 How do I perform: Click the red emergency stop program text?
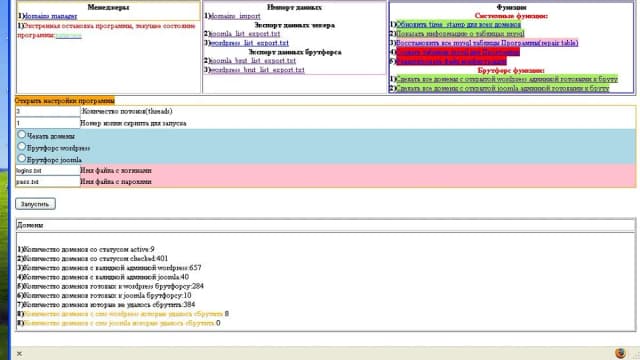tap(106, 30)
